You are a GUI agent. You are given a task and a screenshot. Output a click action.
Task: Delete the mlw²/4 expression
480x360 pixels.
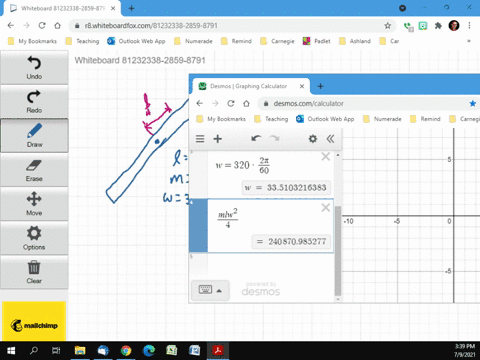(326, 208)
